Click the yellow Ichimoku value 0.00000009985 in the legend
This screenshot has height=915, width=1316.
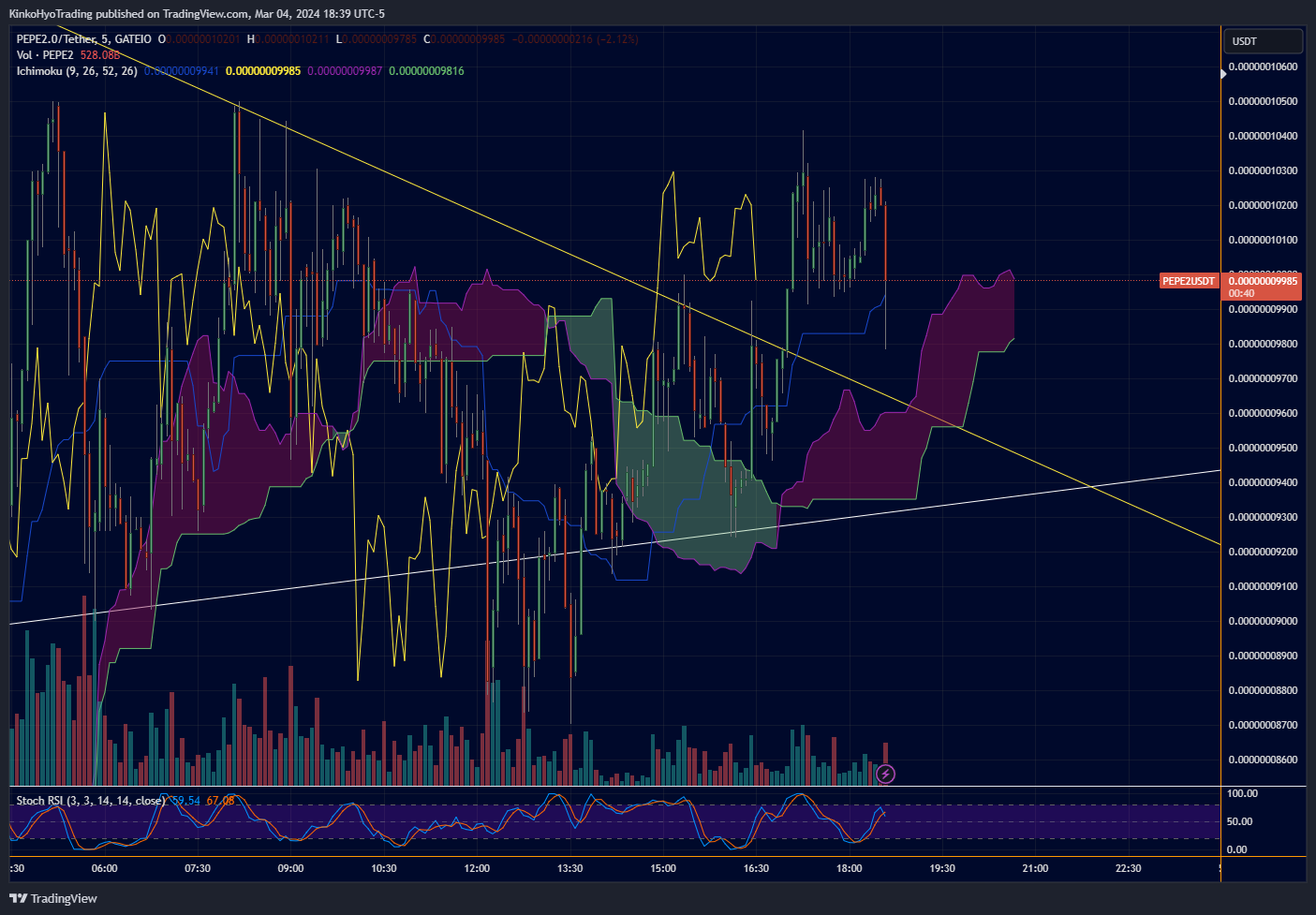pos(263,71)
